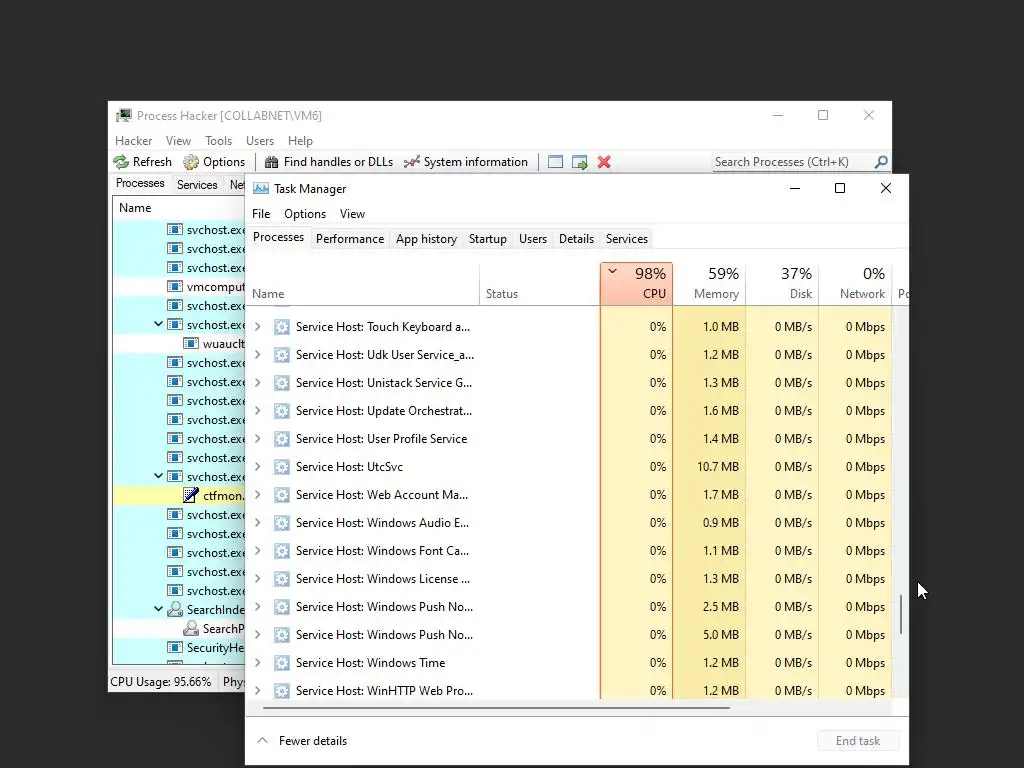Viewport: 1024px width, 768px height.
Task: Click CPU Usage: 95.66% status text
Action: pos(161,682)
